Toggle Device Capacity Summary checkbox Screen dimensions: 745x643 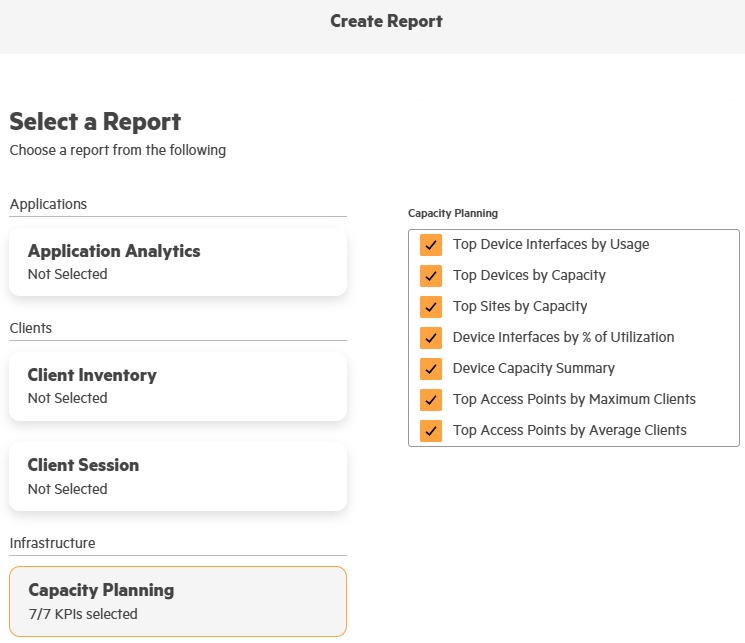431,369
